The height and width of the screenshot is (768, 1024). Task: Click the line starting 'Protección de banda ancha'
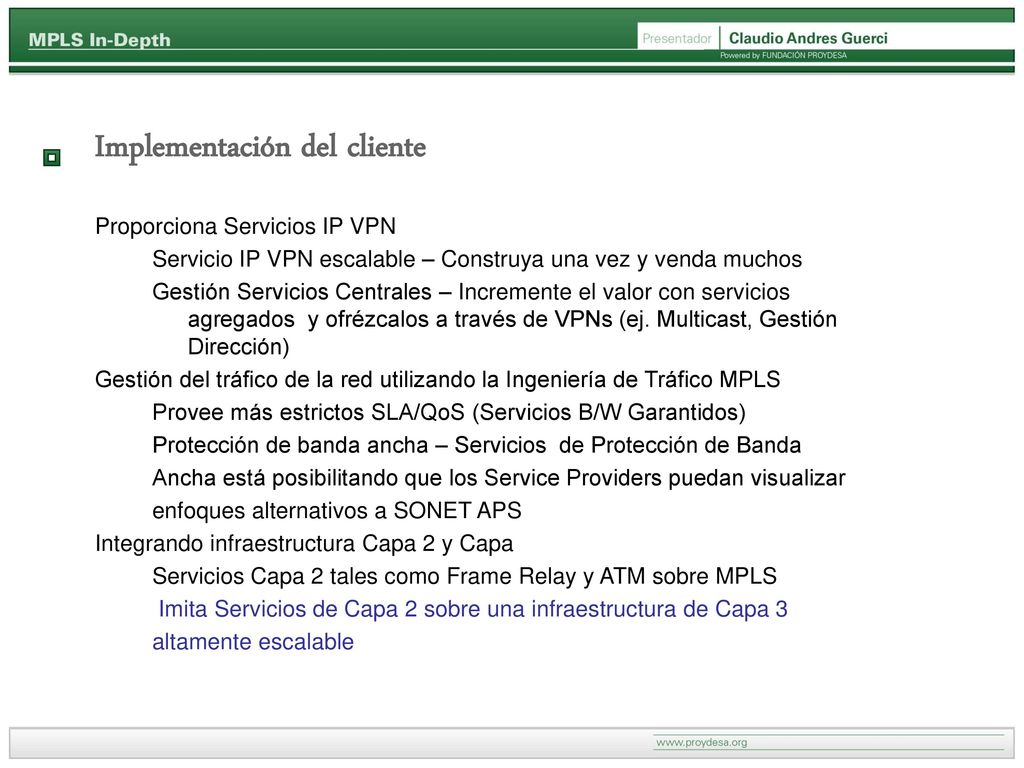476,445
